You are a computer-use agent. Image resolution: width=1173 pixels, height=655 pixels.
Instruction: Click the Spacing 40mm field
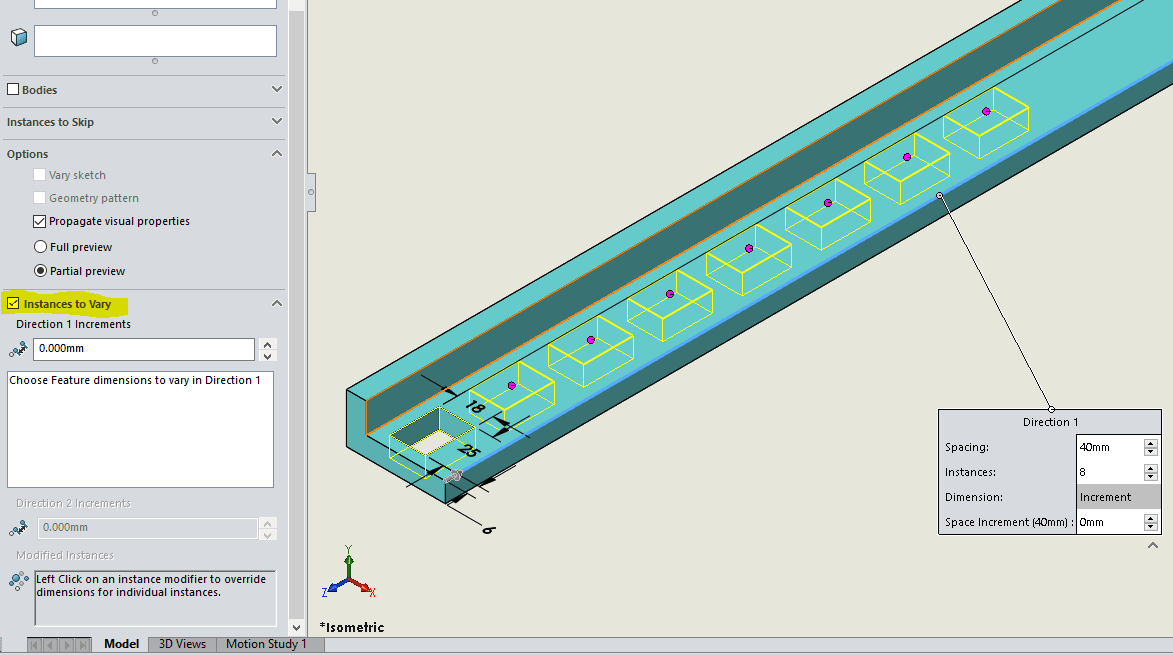click(1108, 447)
